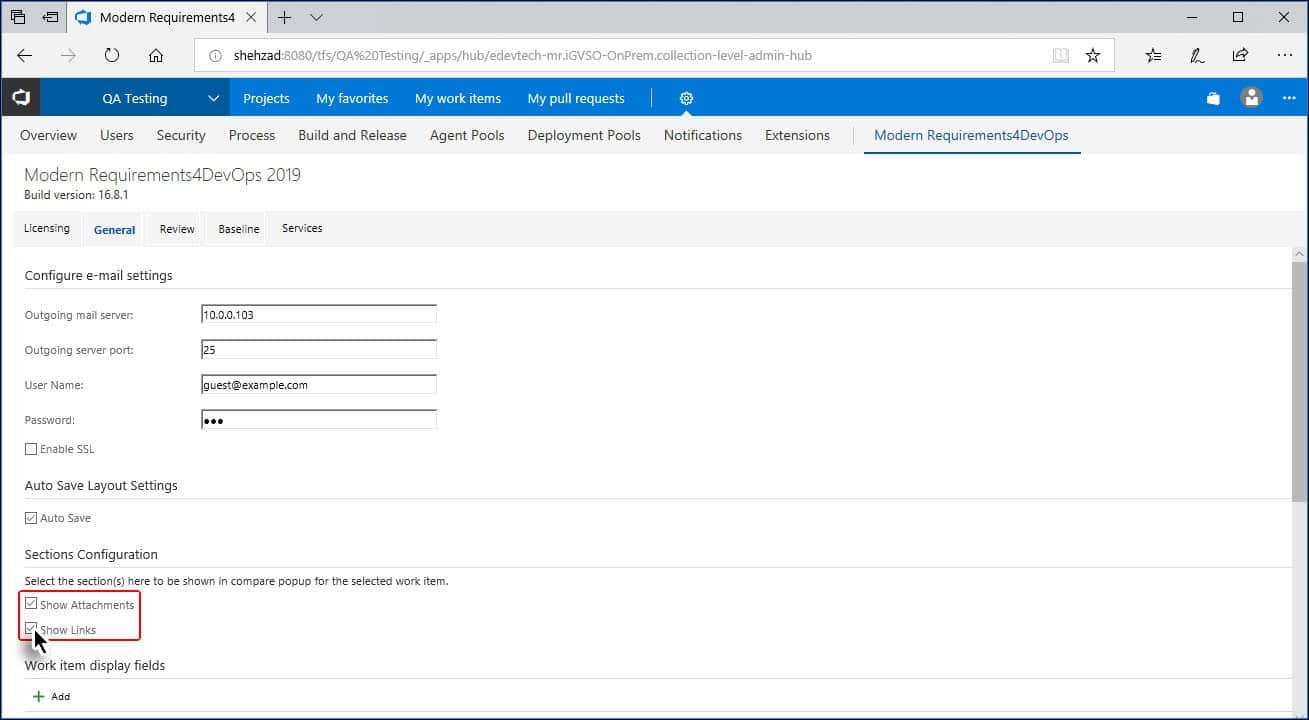Click the site information icon in address bar

(x=214, y=56)
